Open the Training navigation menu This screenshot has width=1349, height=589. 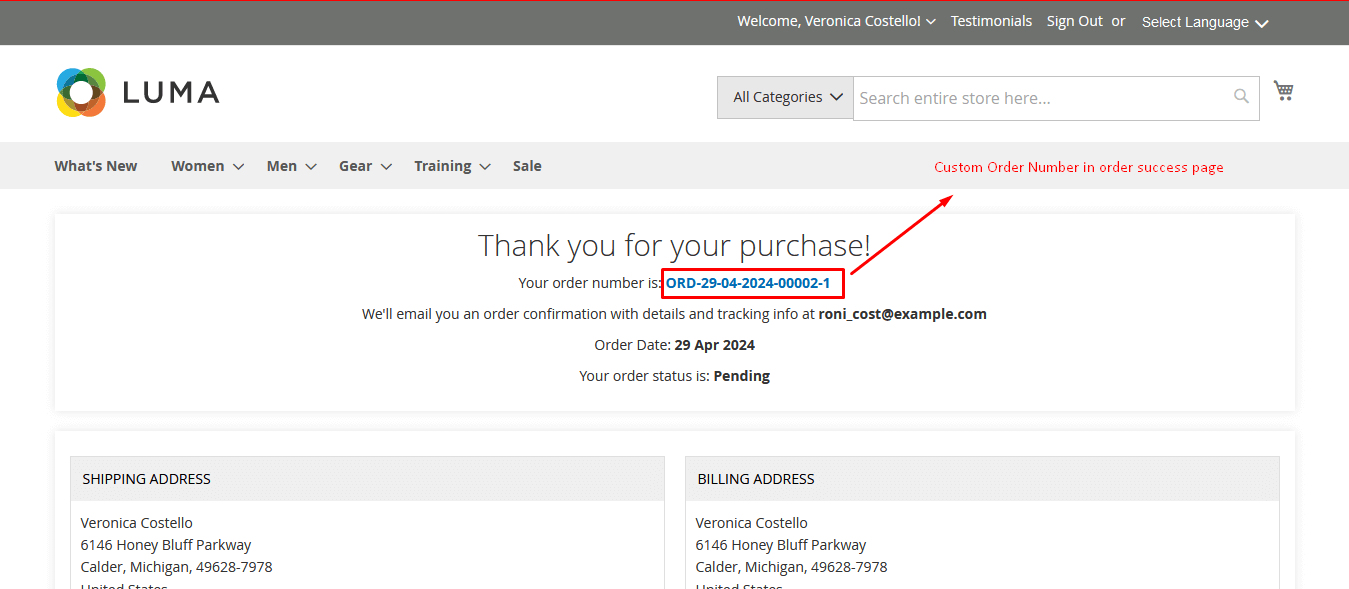click(x=452, y=166)
